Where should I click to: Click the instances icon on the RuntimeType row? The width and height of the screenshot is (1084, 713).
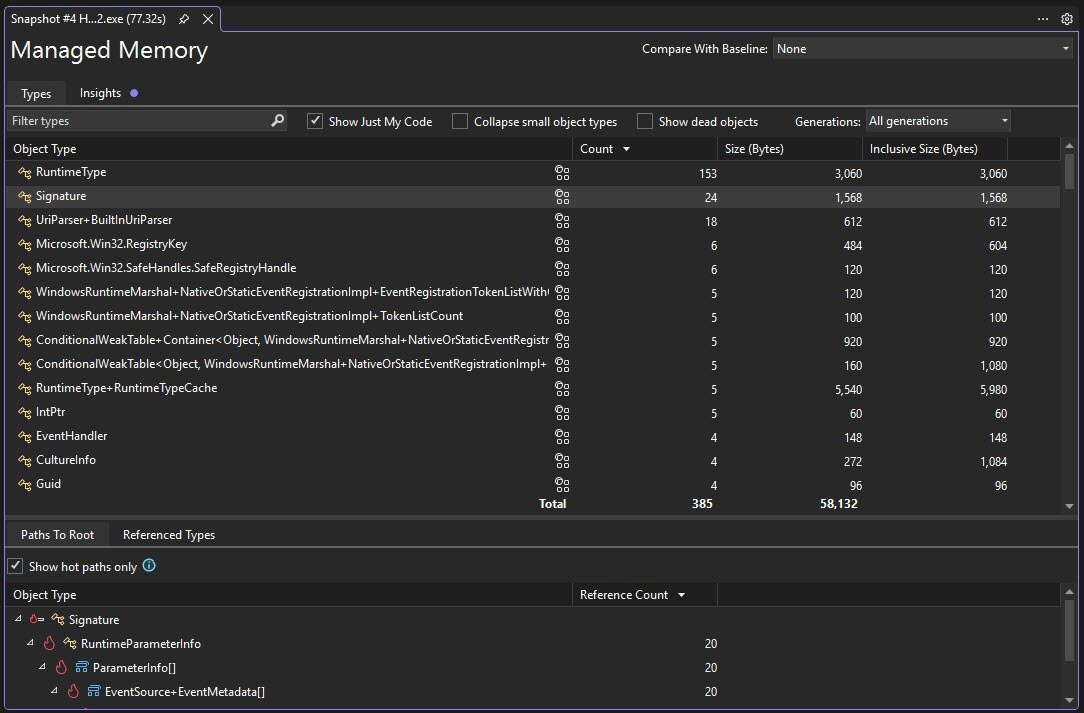(x=562, y=172)
